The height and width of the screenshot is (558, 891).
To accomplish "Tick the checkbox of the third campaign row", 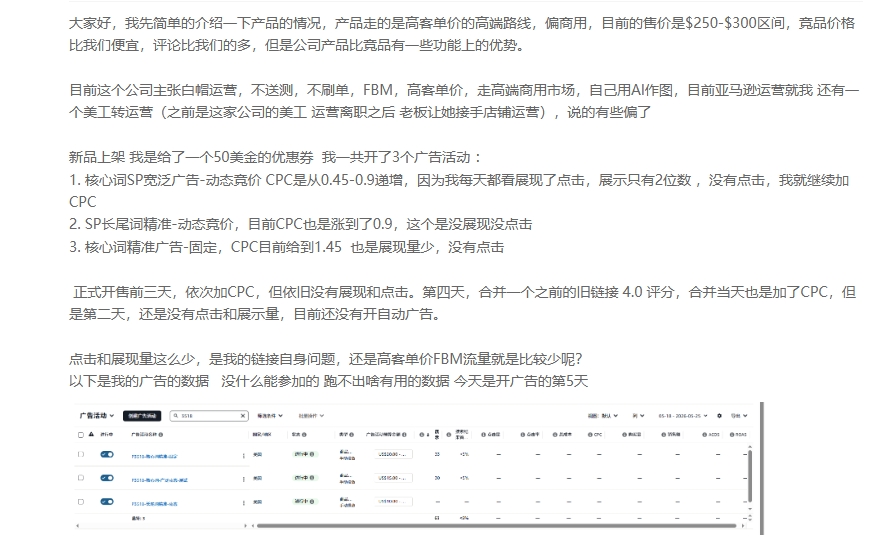I will tap(81, 502).
